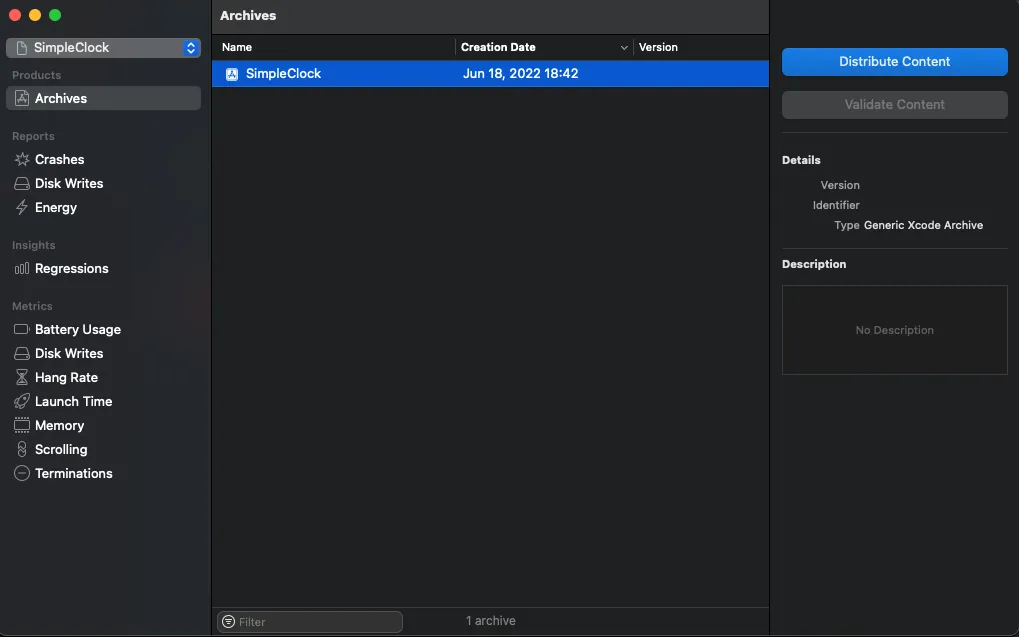The height and width of the screenshot is (637, 1019).
Task: Click the Archives icon in sidebar
Action: pyautogui.click(x=22, y=98)
